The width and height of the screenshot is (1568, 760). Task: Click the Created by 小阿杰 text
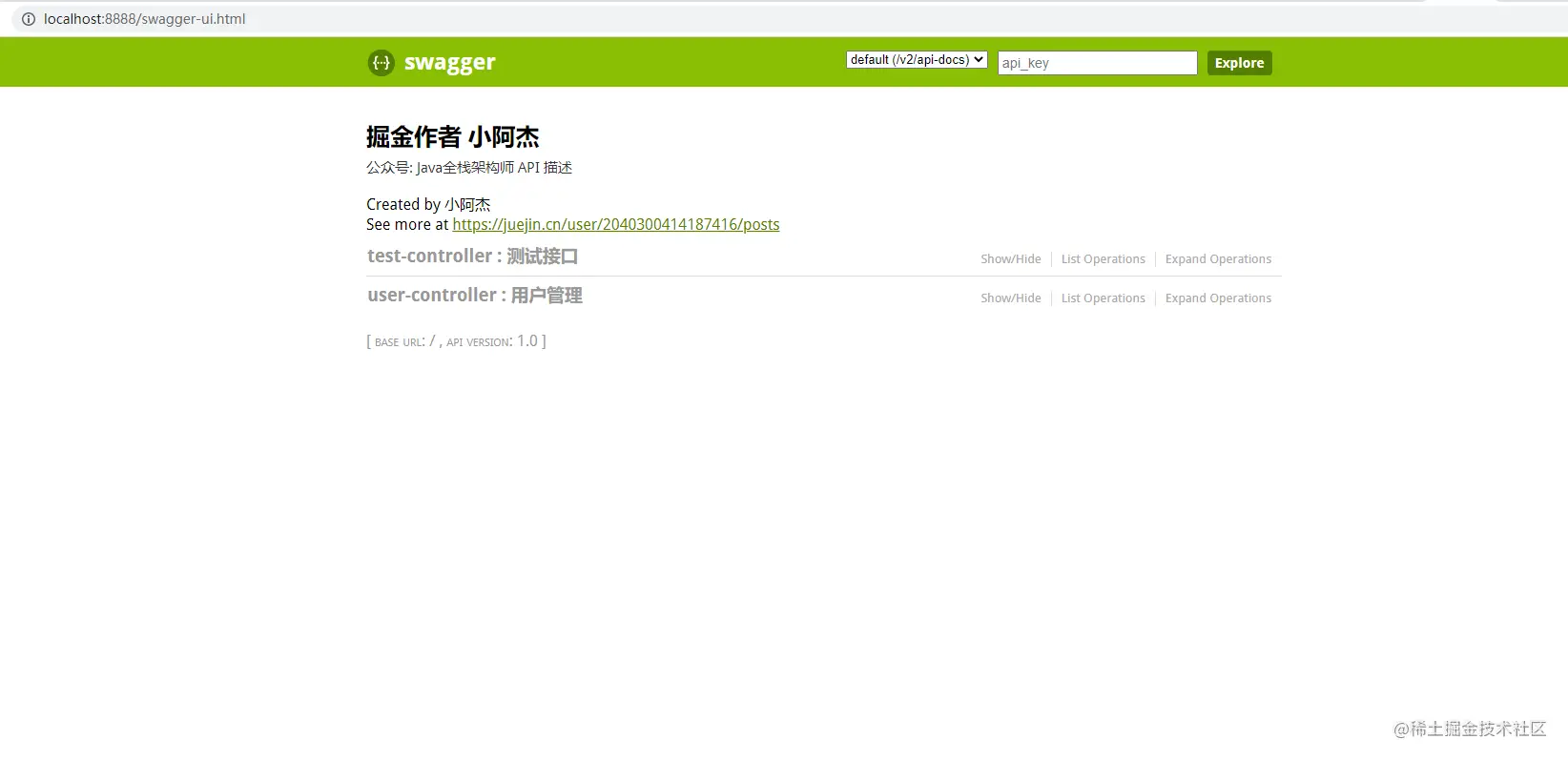pyautogui.click(x=428, y=204)
